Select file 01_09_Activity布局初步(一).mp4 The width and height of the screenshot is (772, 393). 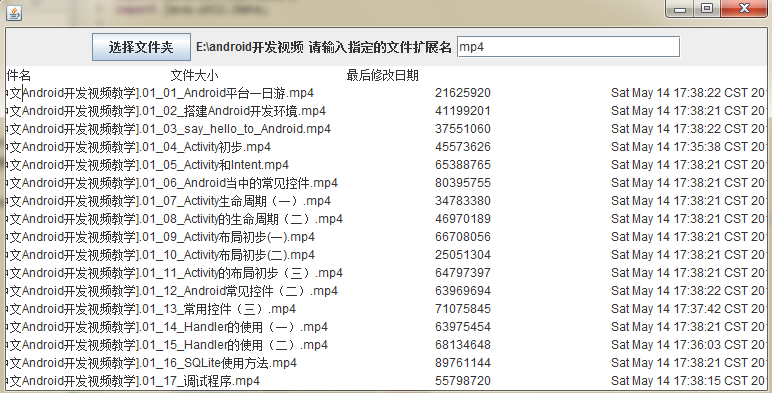click(x=161, y=237)
